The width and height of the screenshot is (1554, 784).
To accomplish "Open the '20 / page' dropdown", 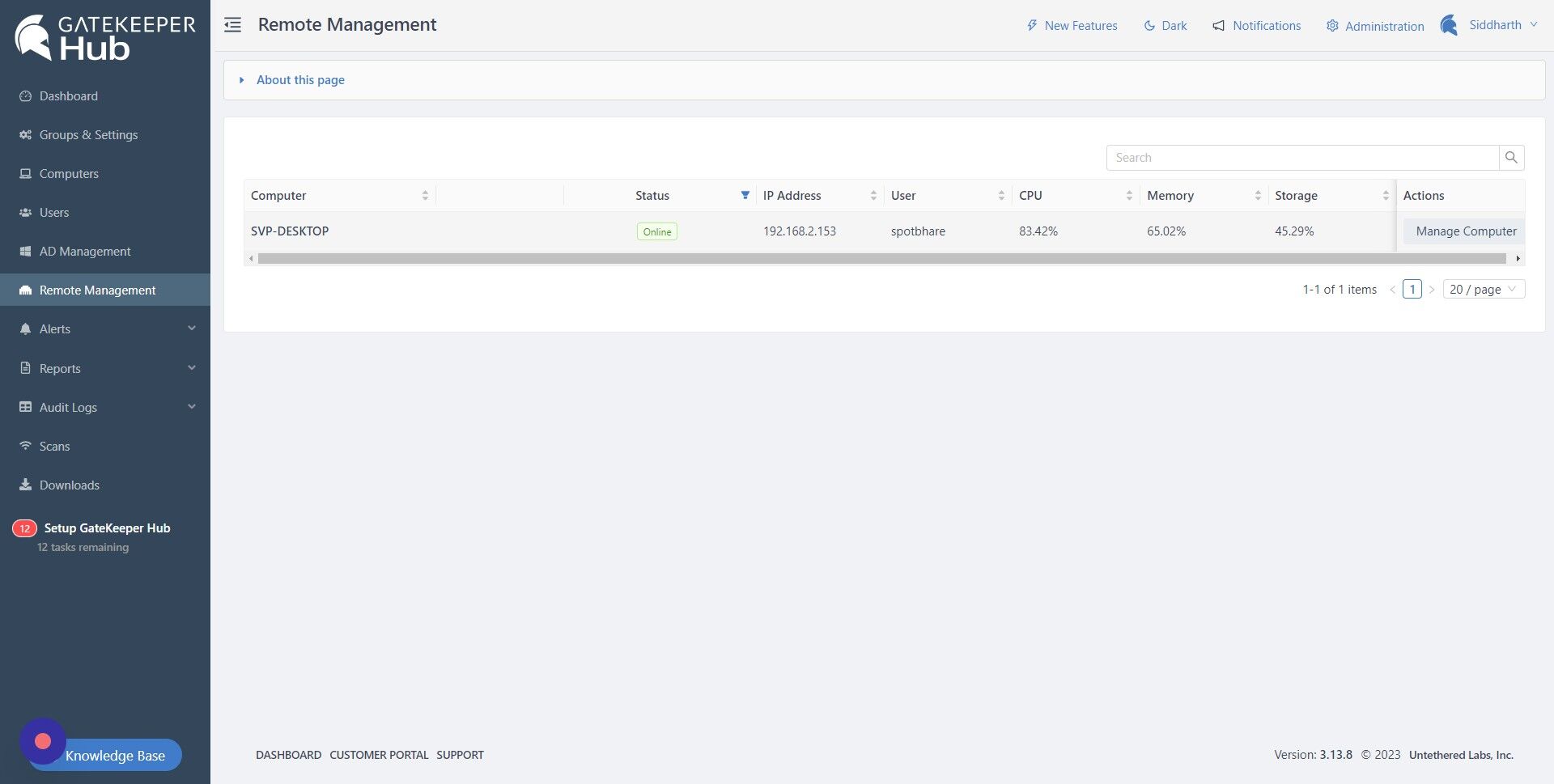I will point(1484,289).
